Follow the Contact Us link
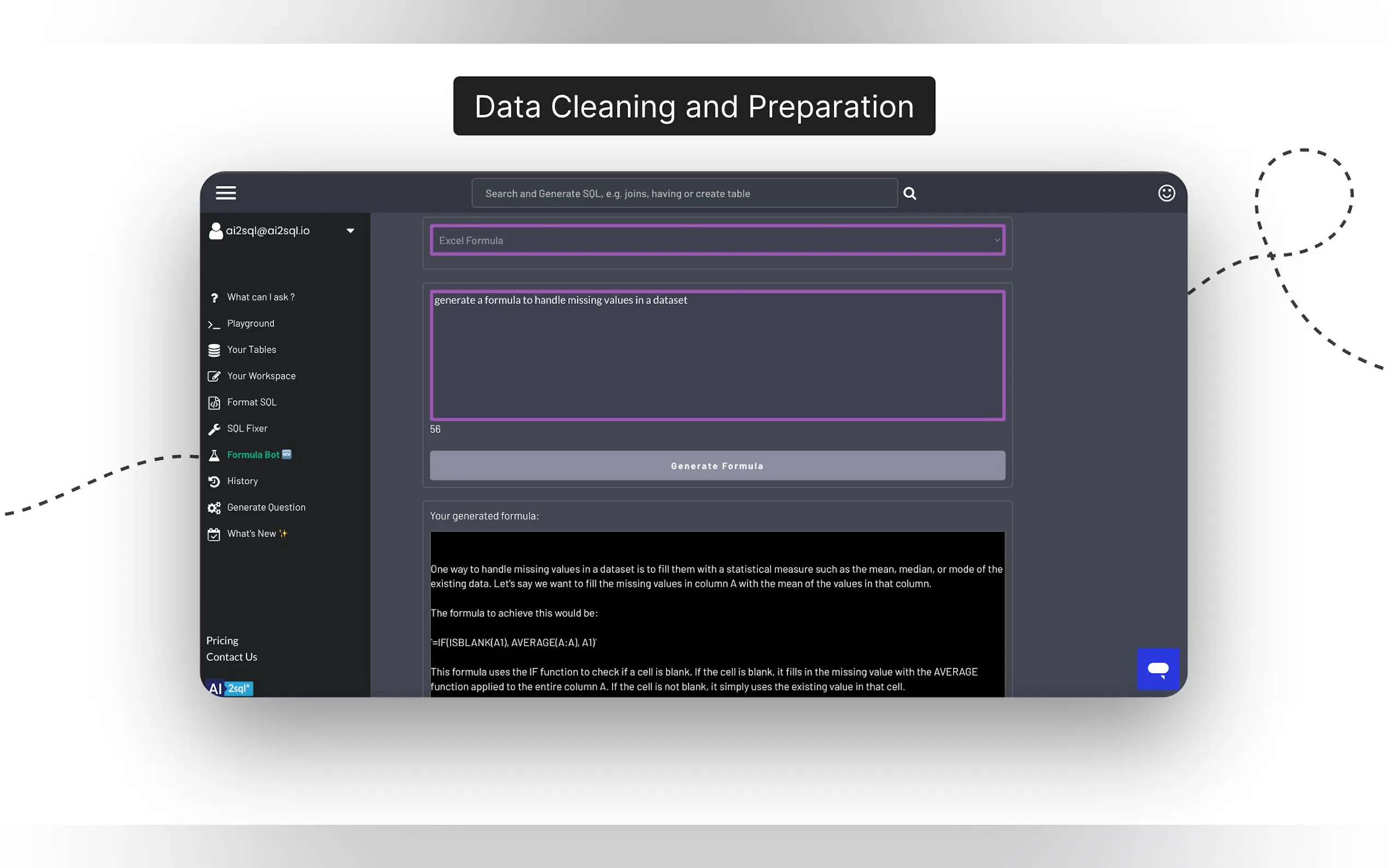Screen dimensions: 1389x868 pos(231,658)
